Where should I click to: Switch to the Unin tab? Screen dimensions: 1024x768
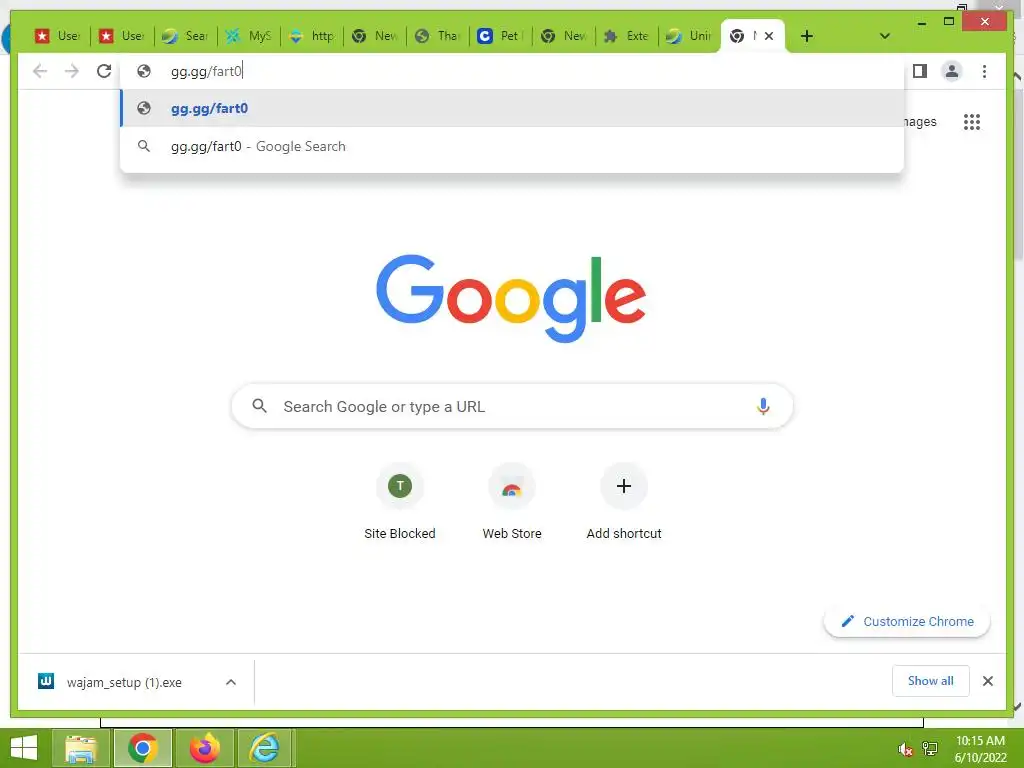(690, 36)
